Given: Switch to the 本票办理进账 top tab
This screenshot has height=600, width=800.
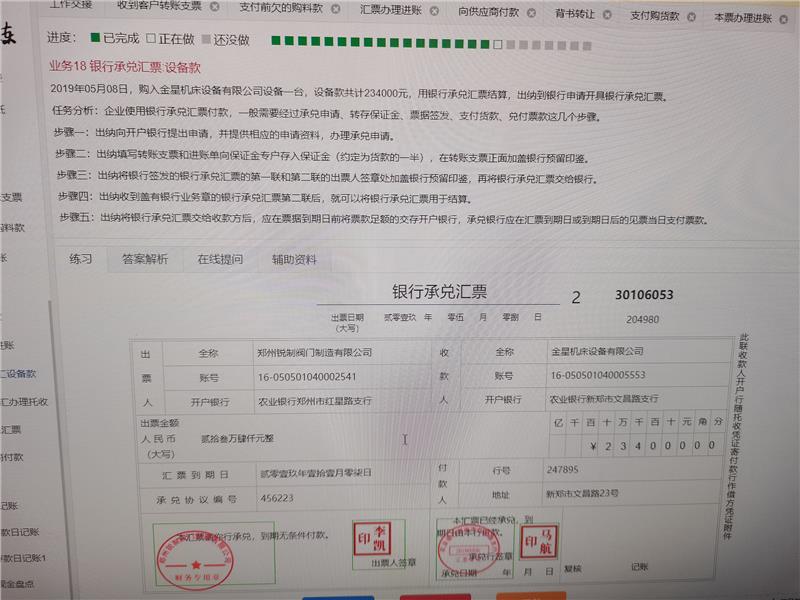Looking at the screenshot, I should tap(742, 17).
